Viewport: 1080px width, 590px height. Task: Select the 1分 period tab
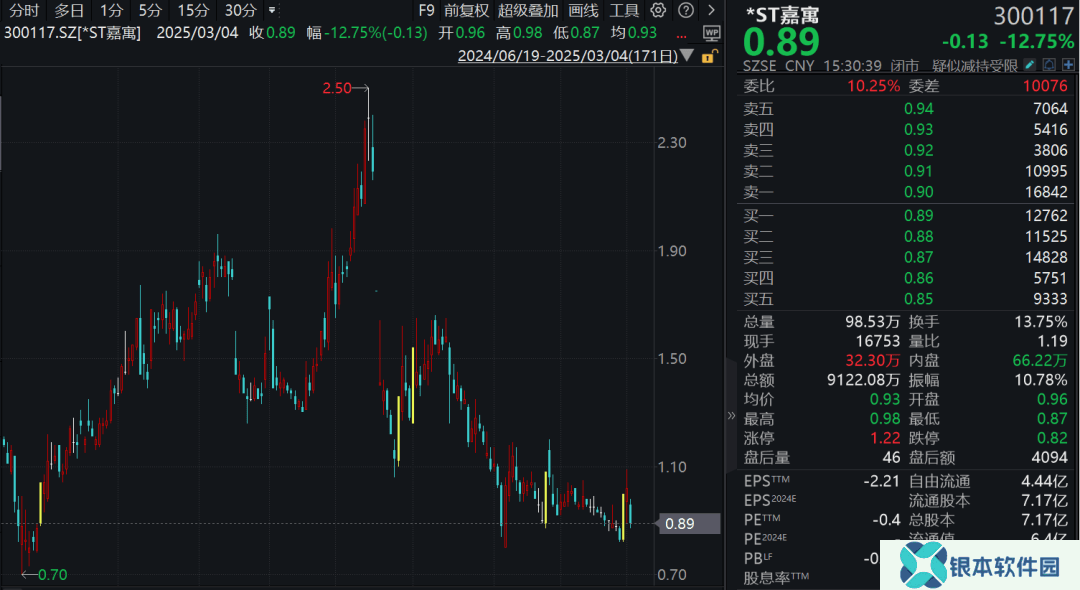tap(111, 10)
